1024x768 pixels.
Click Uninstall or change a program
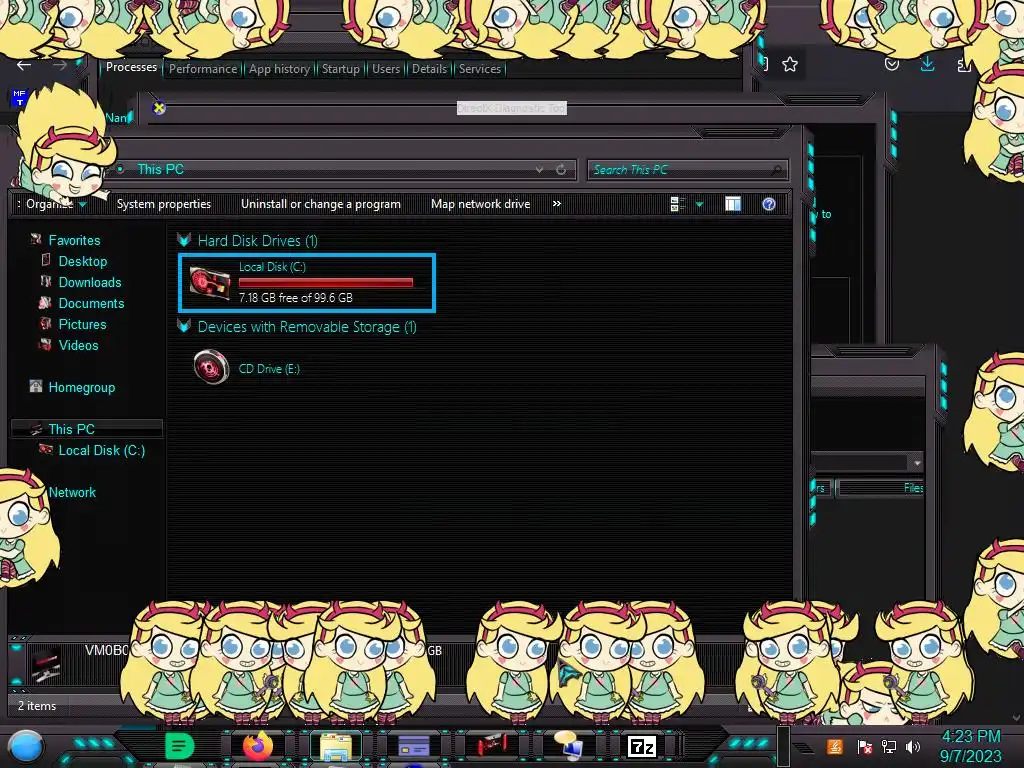[321, 204]
